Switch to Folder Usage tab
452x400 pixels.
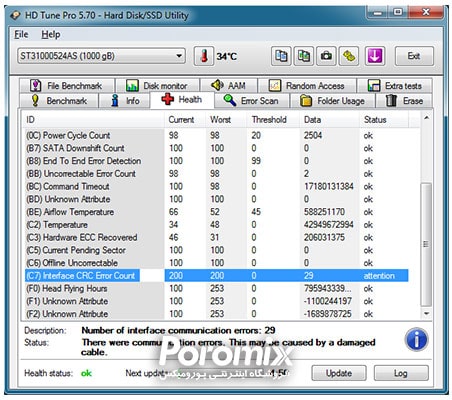(333, 101)
